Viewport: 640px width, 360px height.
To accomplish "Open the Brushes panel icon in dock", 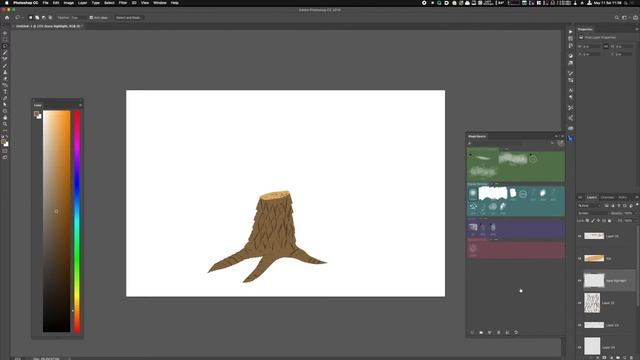I will (570, 73).
